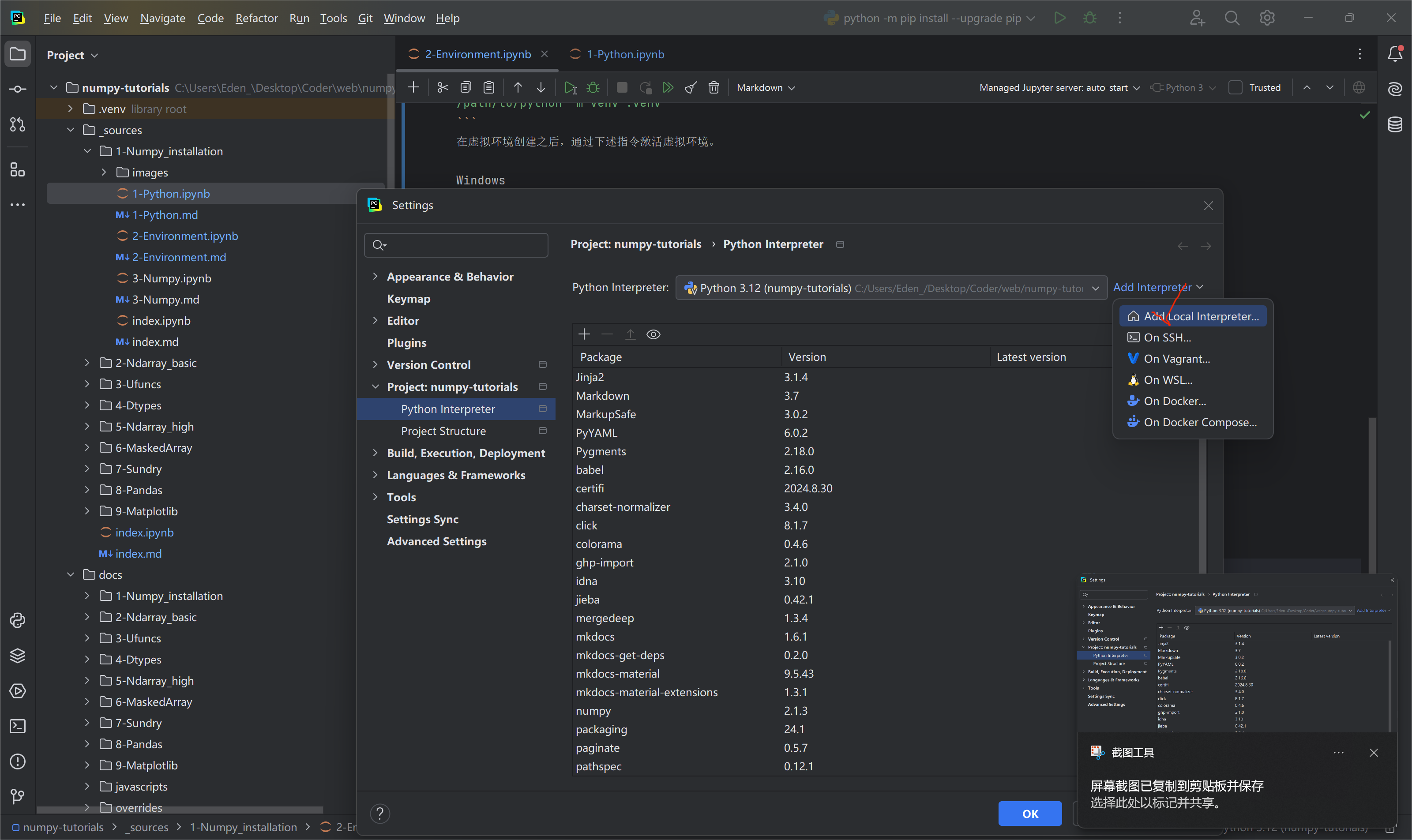This screenshot has width=1412, height=840.
Task: Delete the notebook cell
Action: [x=714, y=87]
